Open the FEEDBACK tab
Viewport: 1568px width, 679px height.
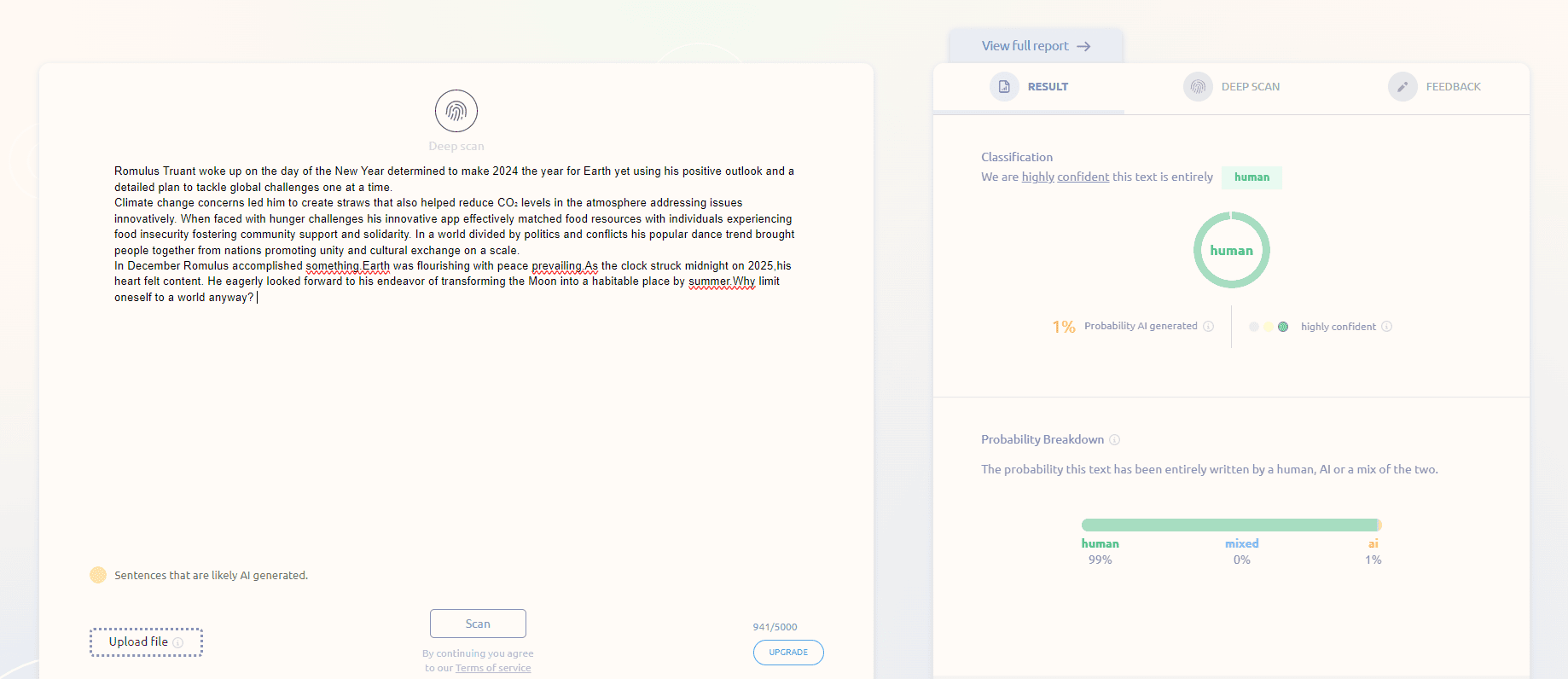pos(1453,87)
